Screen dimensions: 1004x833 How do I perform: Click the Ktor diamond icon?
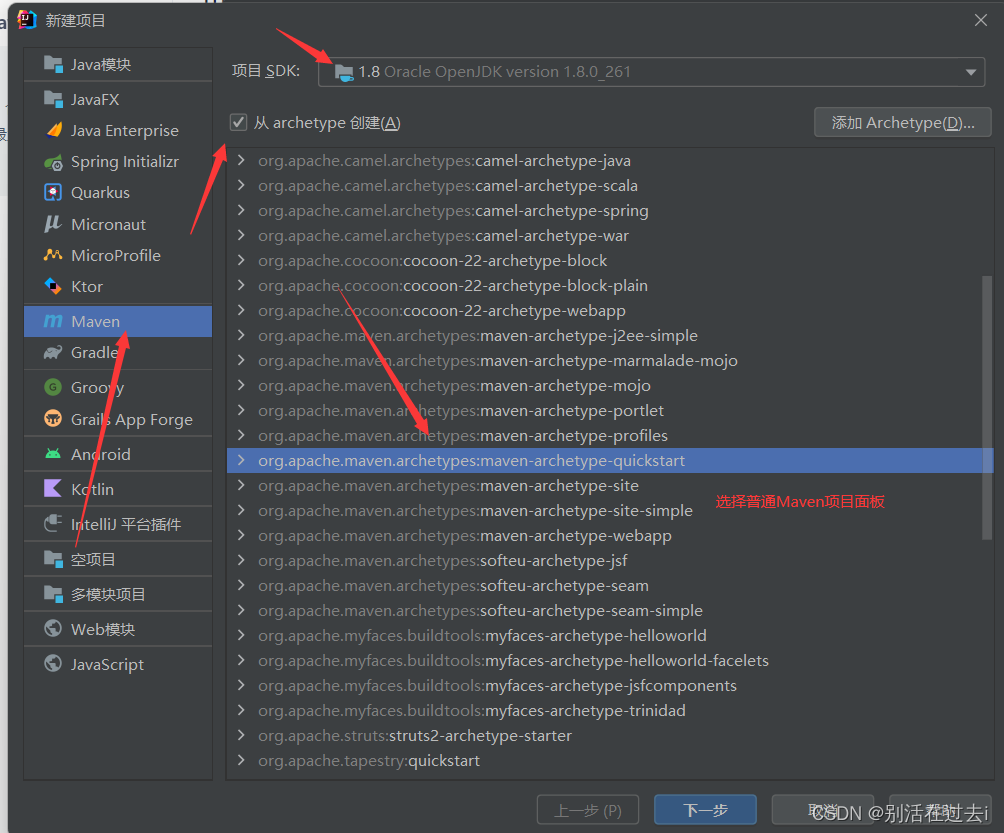coord(53,286)
